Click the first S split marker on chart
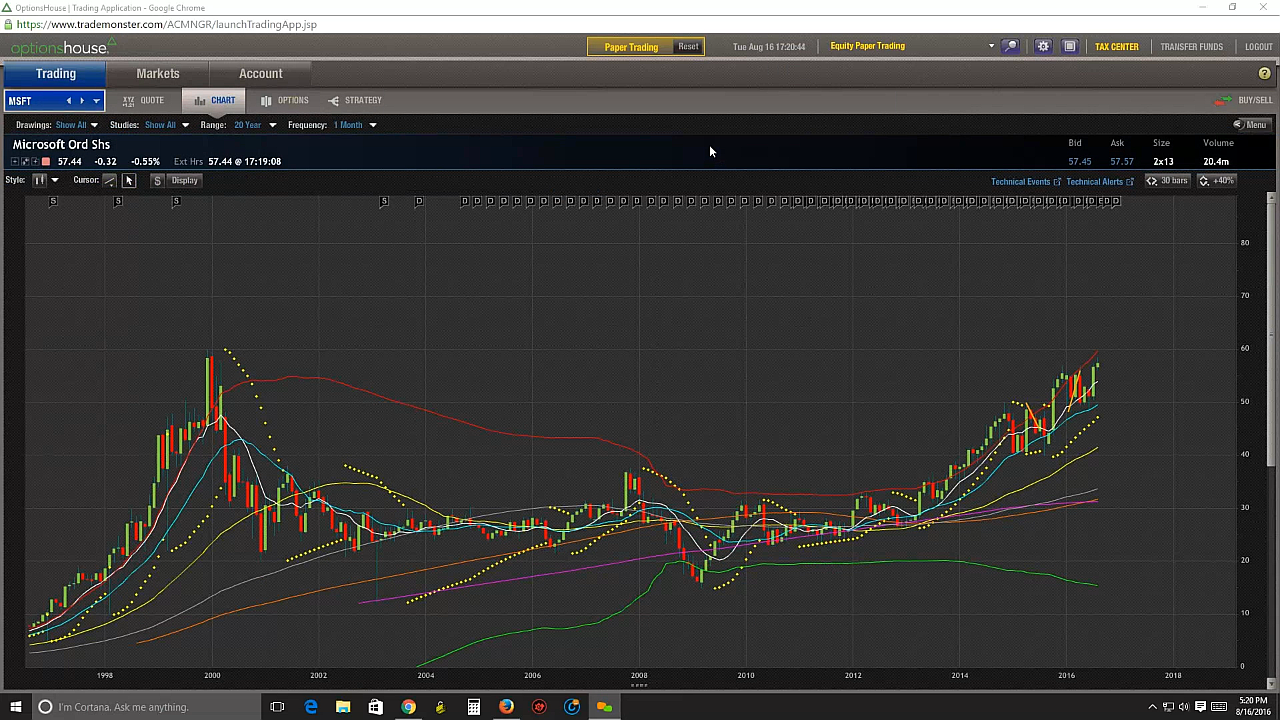Viewport: 1280px width, 720px height. [x=53, y=201]
